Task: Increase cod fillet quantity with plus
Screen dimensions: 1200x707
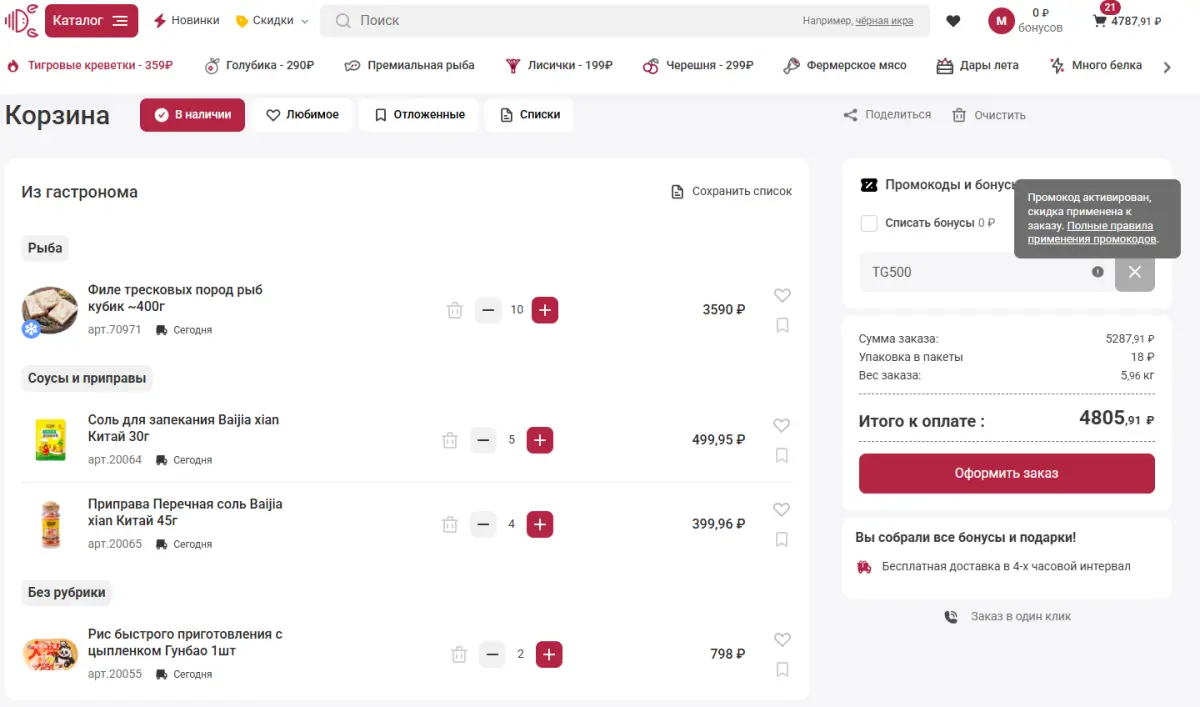Action: (x=545, y=310)
